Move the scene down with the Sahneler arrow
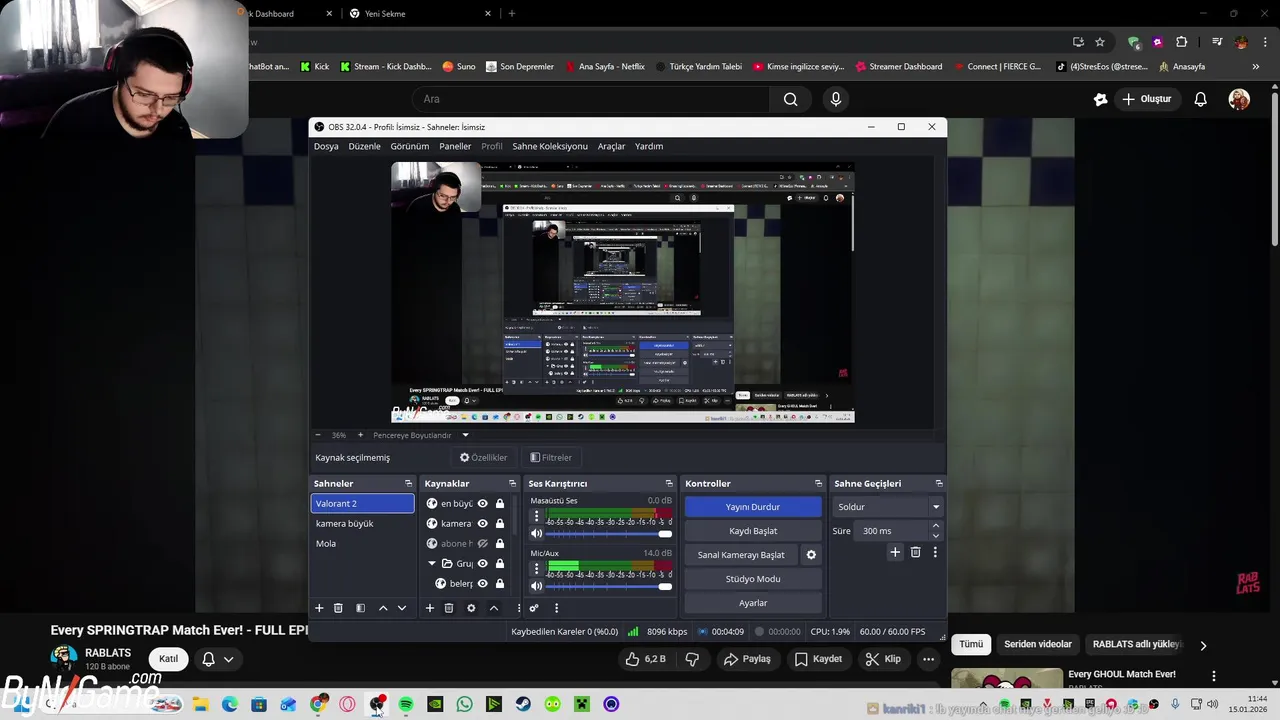The height and width of the screenshot is (720, 1280). (x=402, y=608)
